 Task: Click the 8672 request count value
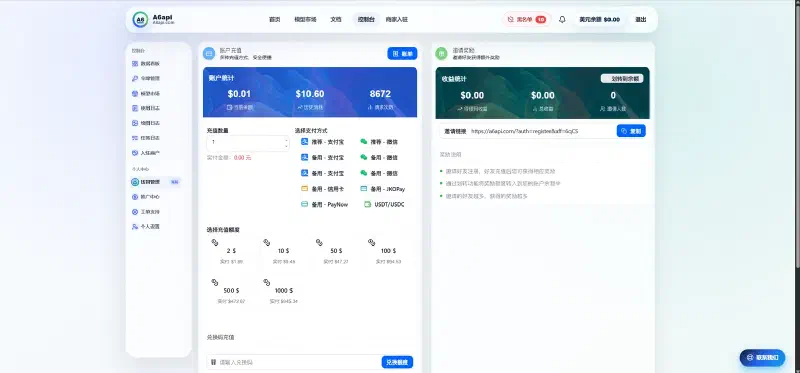[x=380, y=94]
